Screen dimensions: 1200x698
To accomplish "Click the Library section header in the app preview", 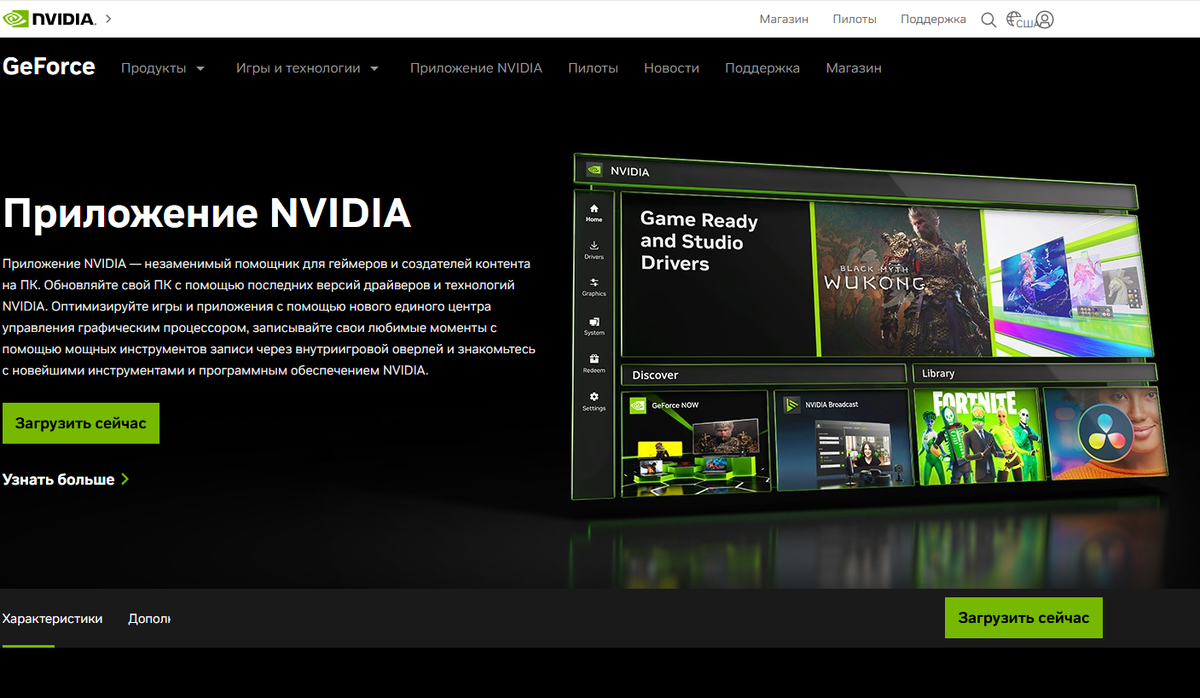I will [1035, 373].
